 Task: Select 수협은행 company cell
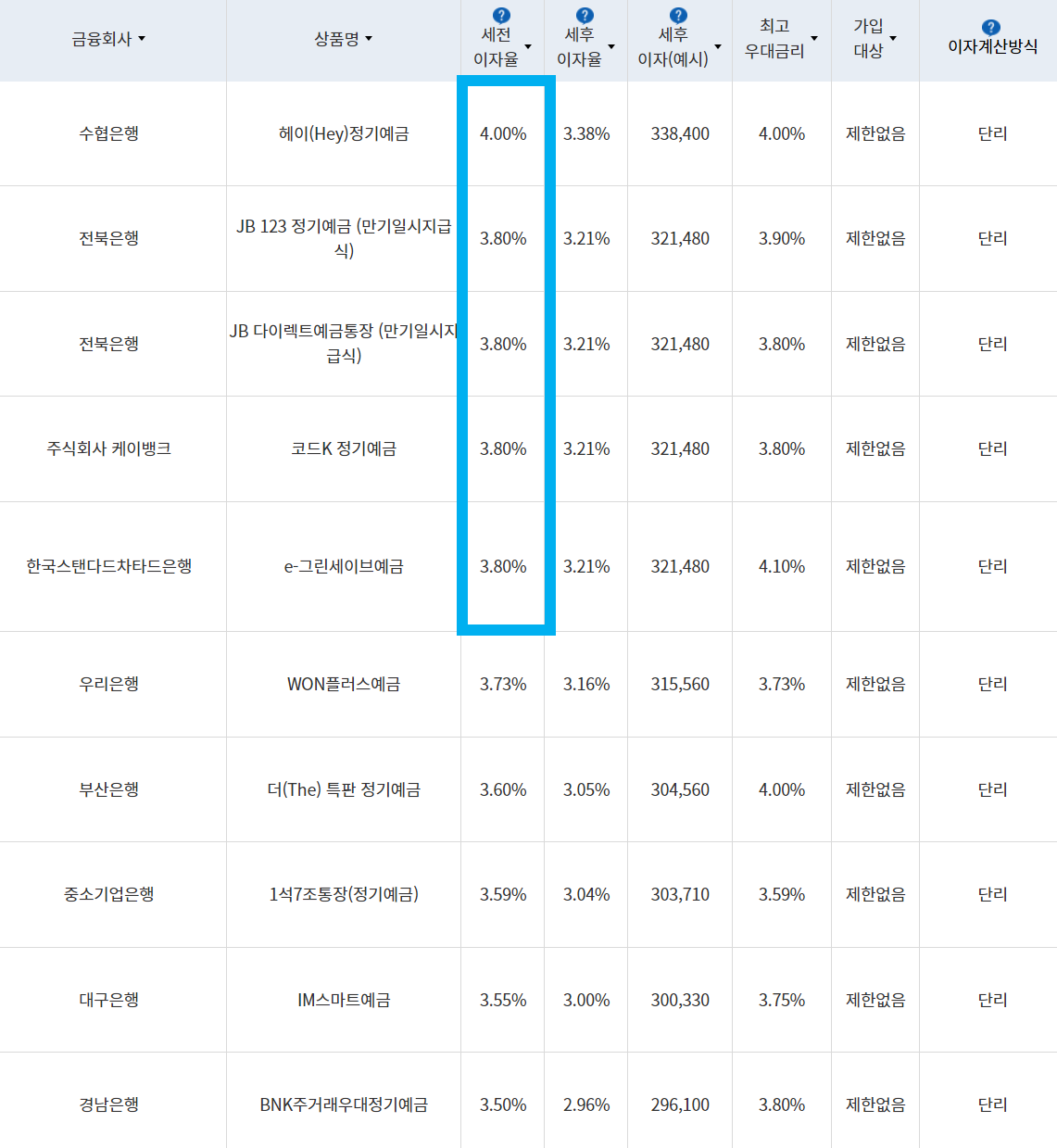tap(109, 133)
